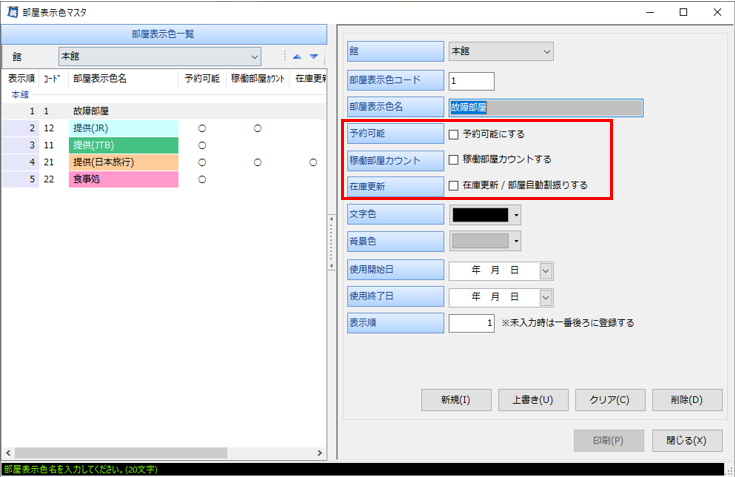Open the 背景色 gray color picker
Viewport: 735px width, 477px height.
click(x=487, y=241)
